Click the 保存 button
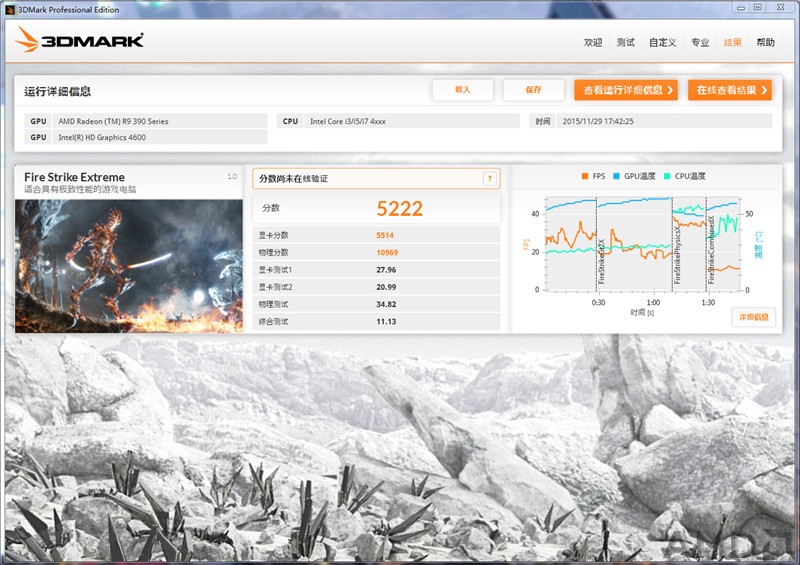 pyautogui.click(x=533, y=90)
